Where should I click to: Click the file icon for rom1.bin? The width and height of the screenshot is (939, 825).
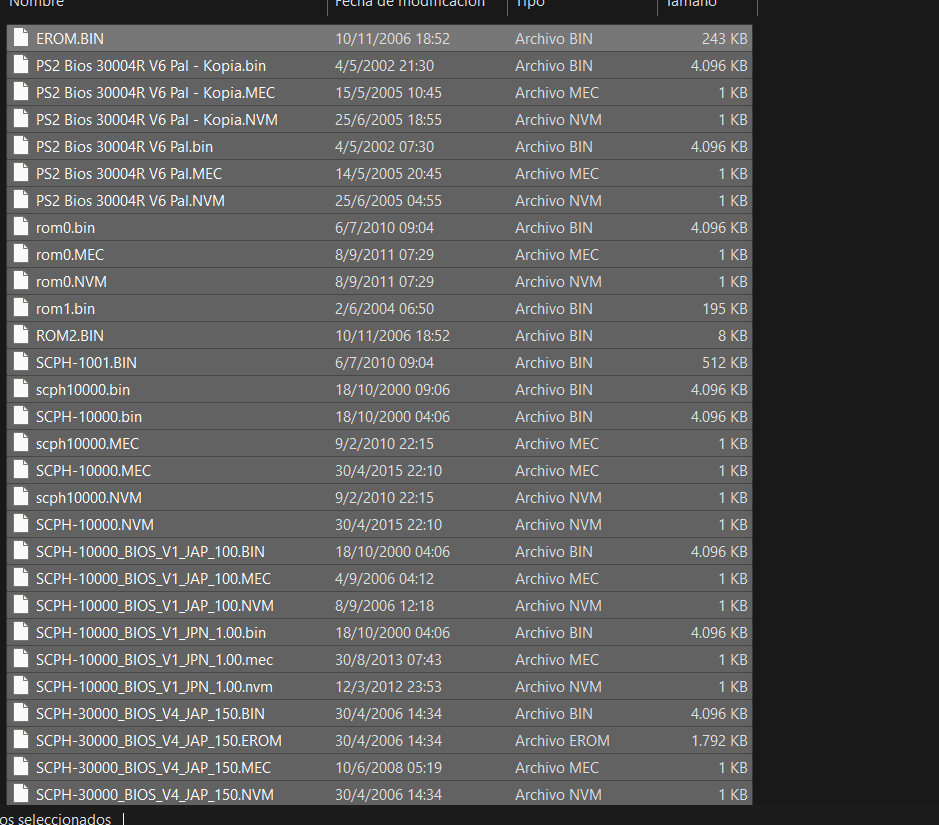[21, 308]
